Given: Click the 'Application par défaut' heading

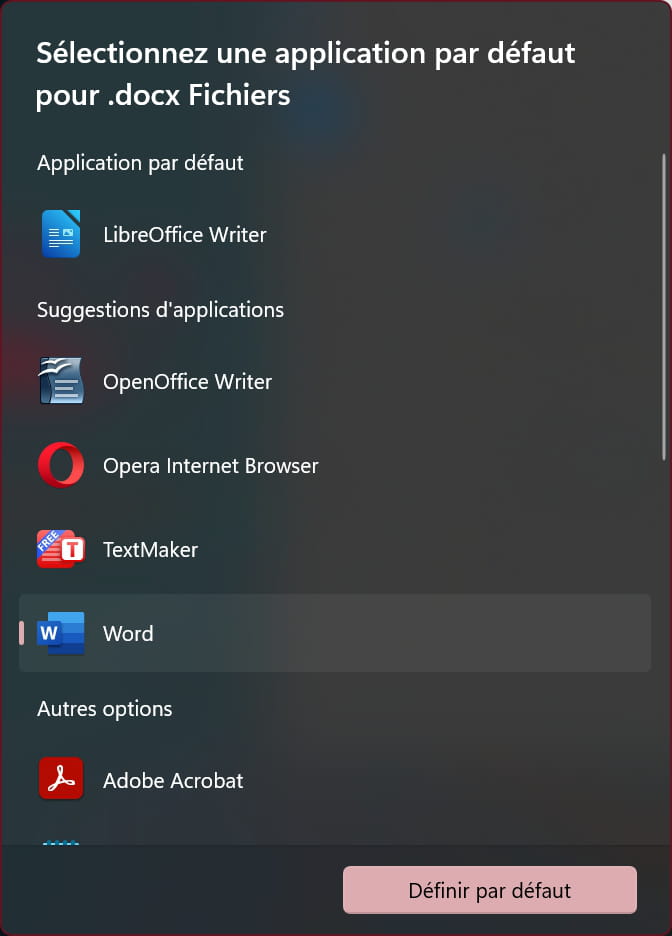Looking at the screenshot, I should coord(140,163).
